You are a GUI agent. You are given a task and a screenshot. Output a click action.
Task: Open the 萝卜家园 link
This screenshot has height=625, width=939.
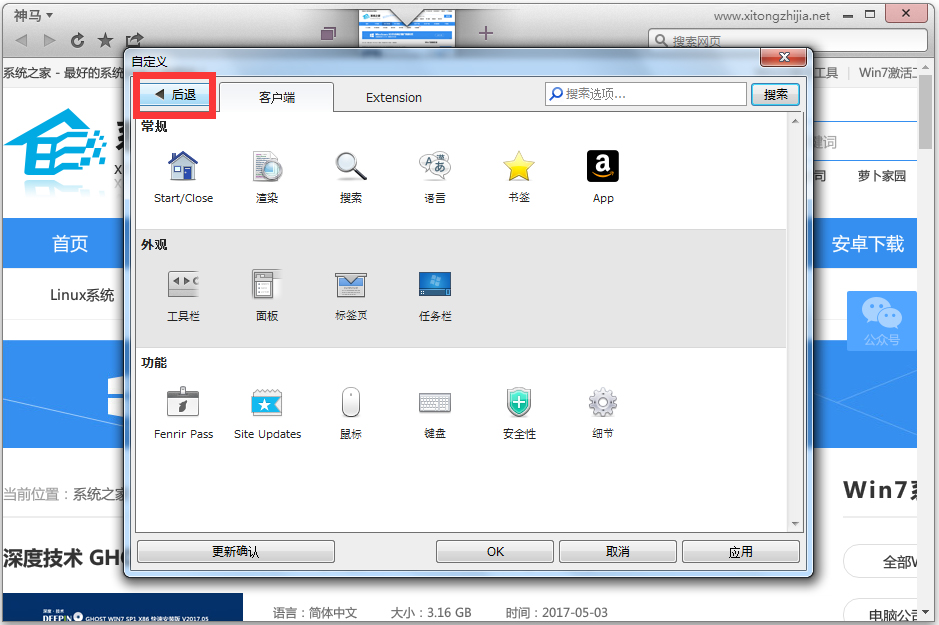(882, 175)
